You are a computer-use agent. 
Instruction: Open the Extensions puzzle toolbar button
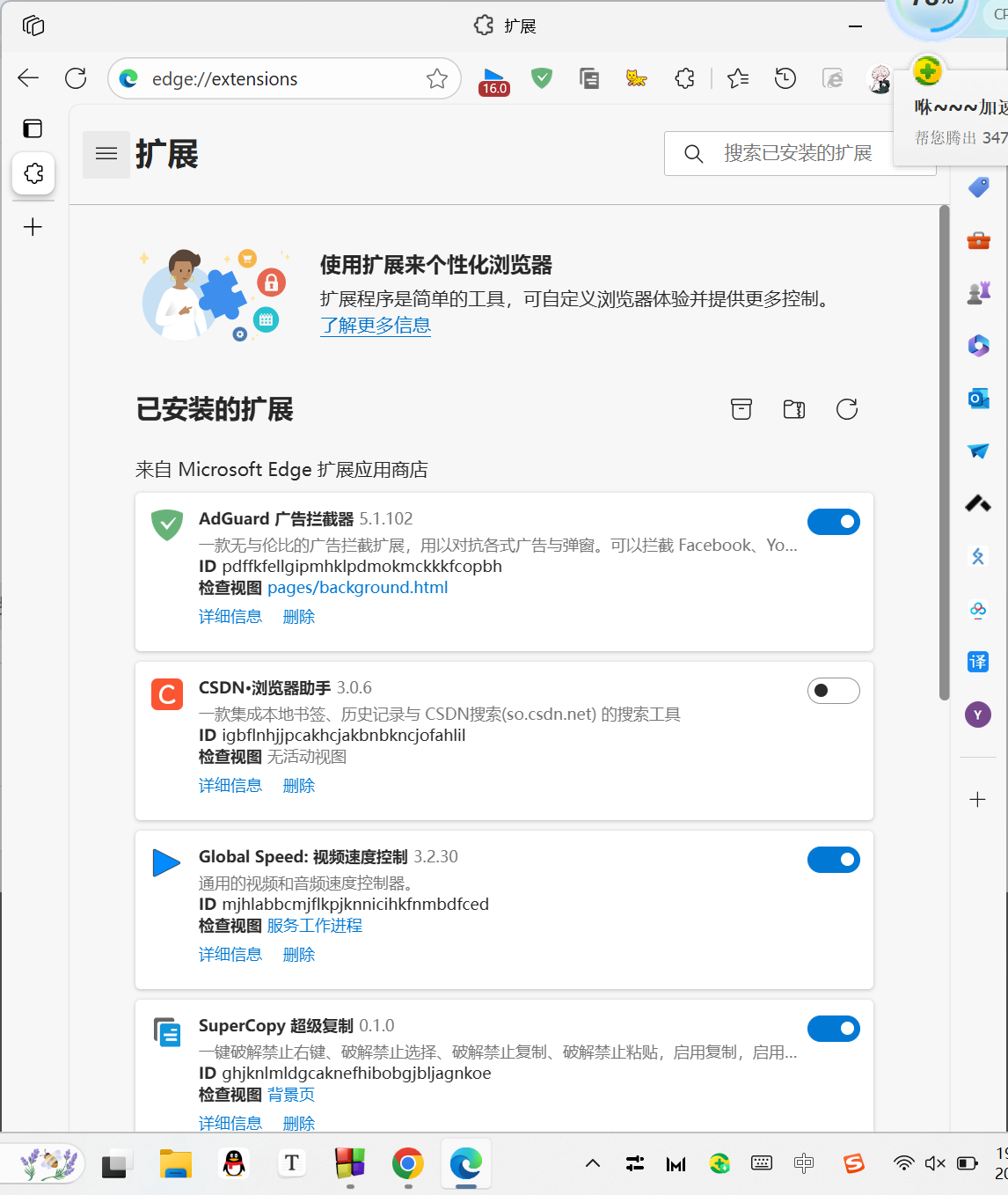[x=684, y=79]
